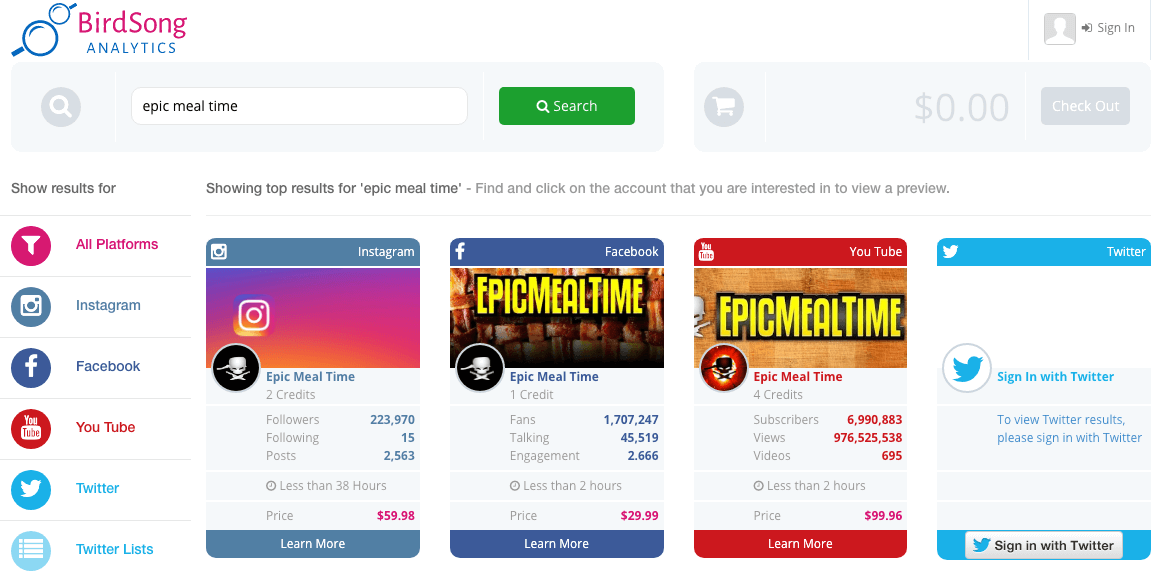Click the Sign in with Twitter button
Image resolution: width=1158 pixels, height=572 pixels.
1044,545
